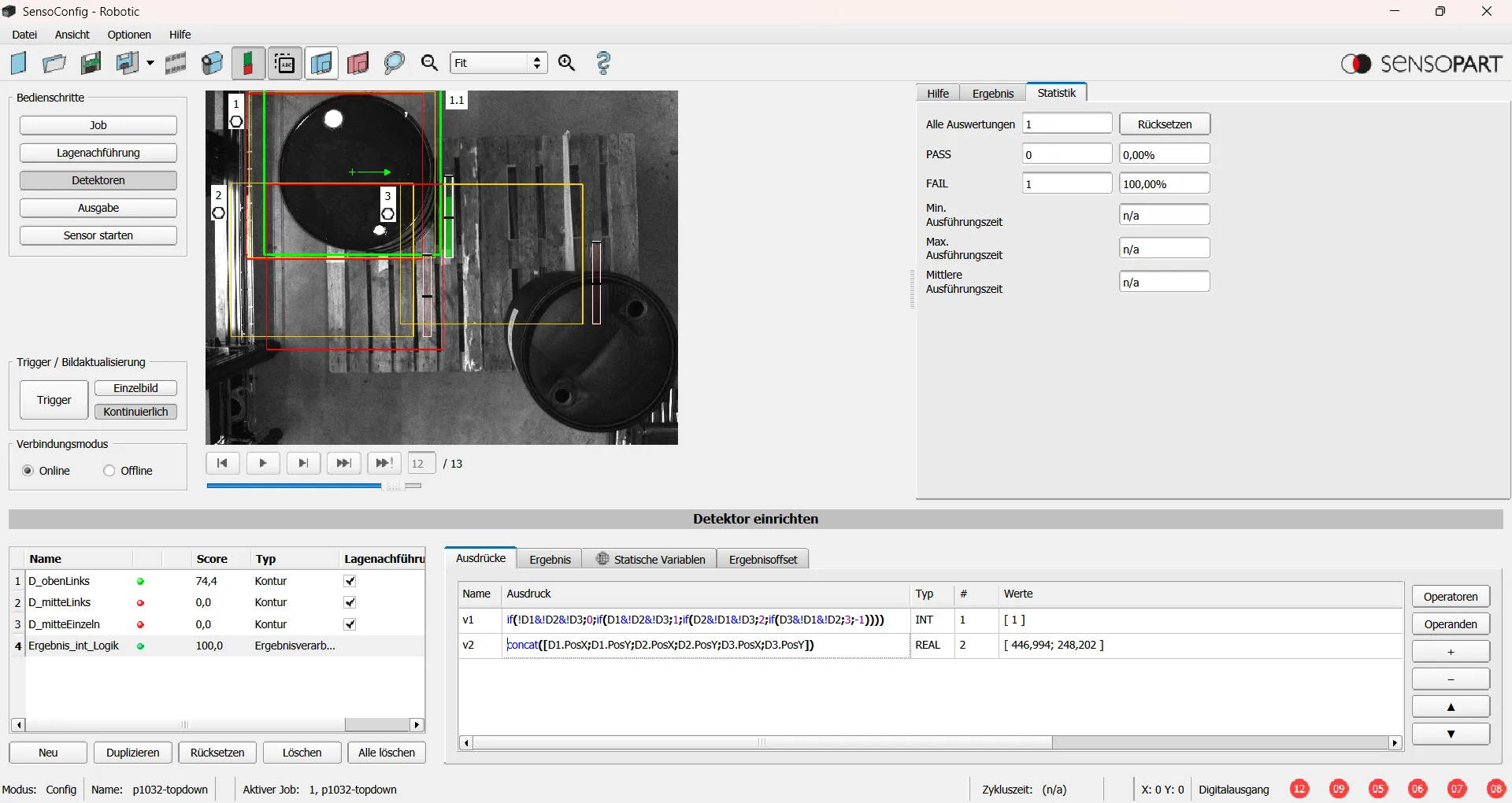Open a job via the folder icon

[54, 63]
